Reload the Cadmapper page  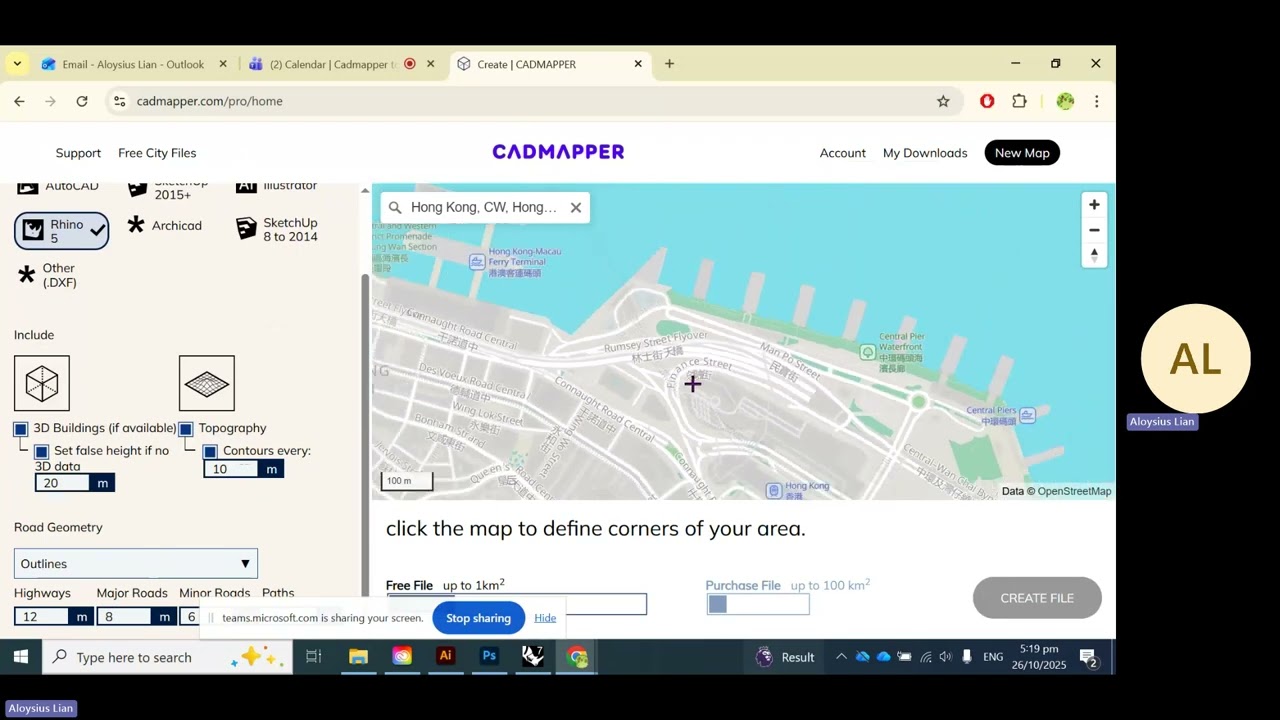click(x=82, y=101)
